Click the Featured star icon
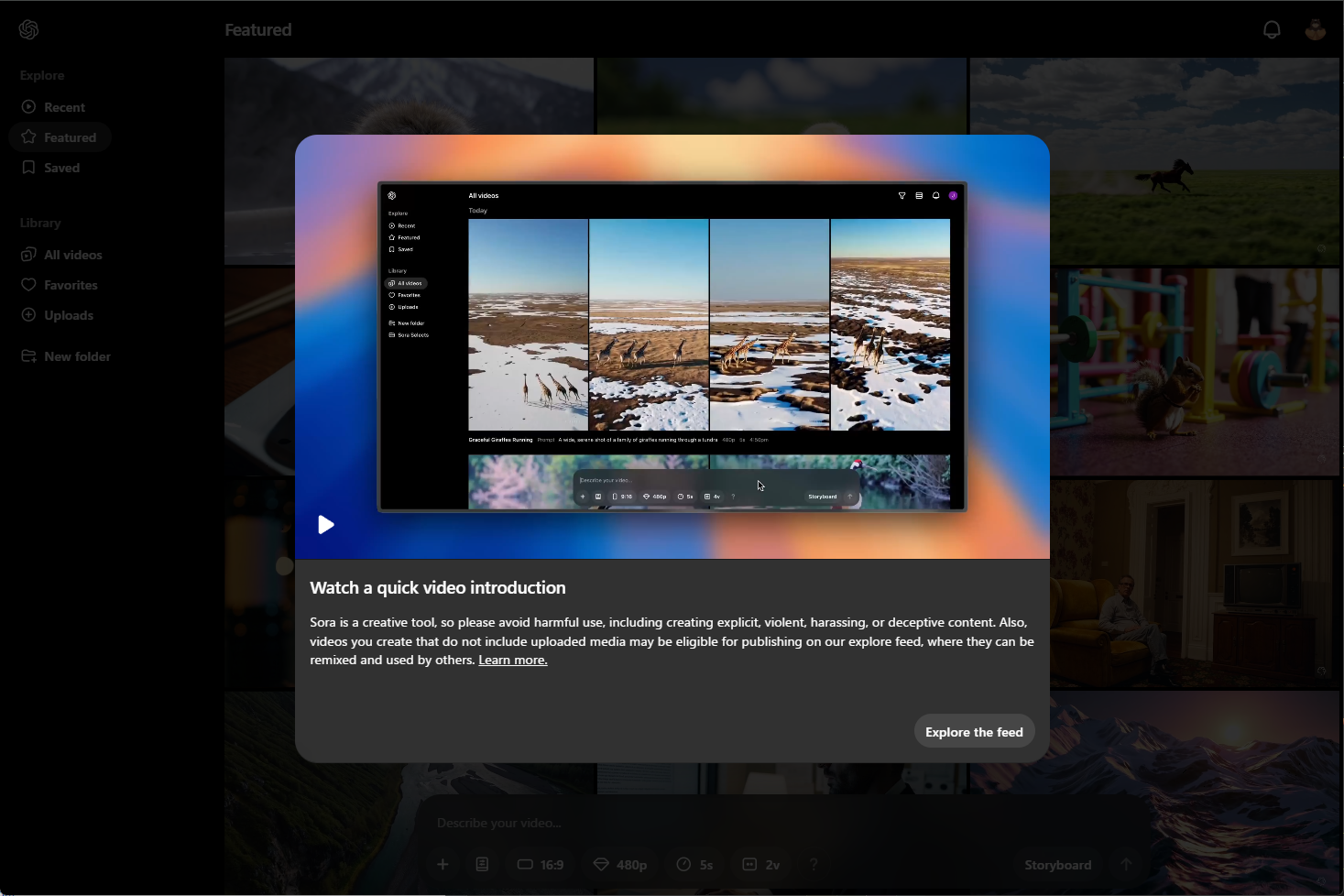Screen dimensions: 1344x896 click(x=28, y=137)
